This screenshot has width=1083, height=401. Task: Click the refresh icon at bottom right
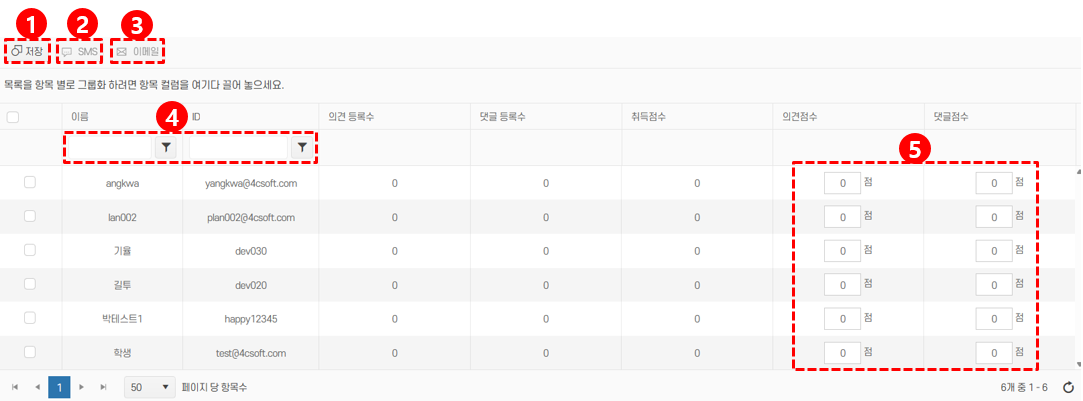click(1068, 387)
